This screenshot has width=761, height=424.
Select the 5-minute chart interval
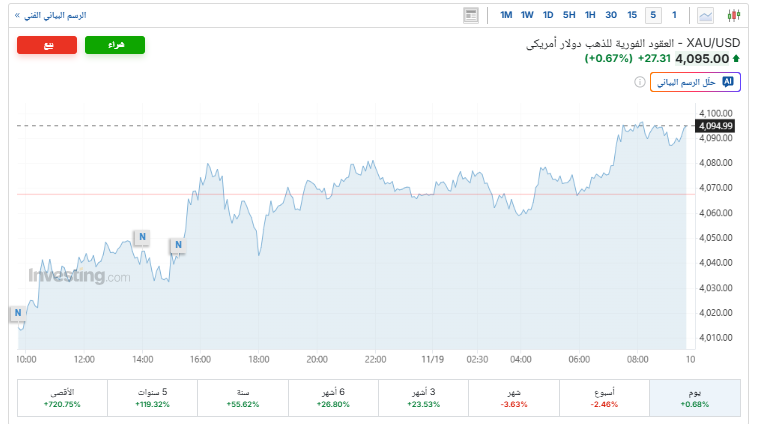point(653,15)
